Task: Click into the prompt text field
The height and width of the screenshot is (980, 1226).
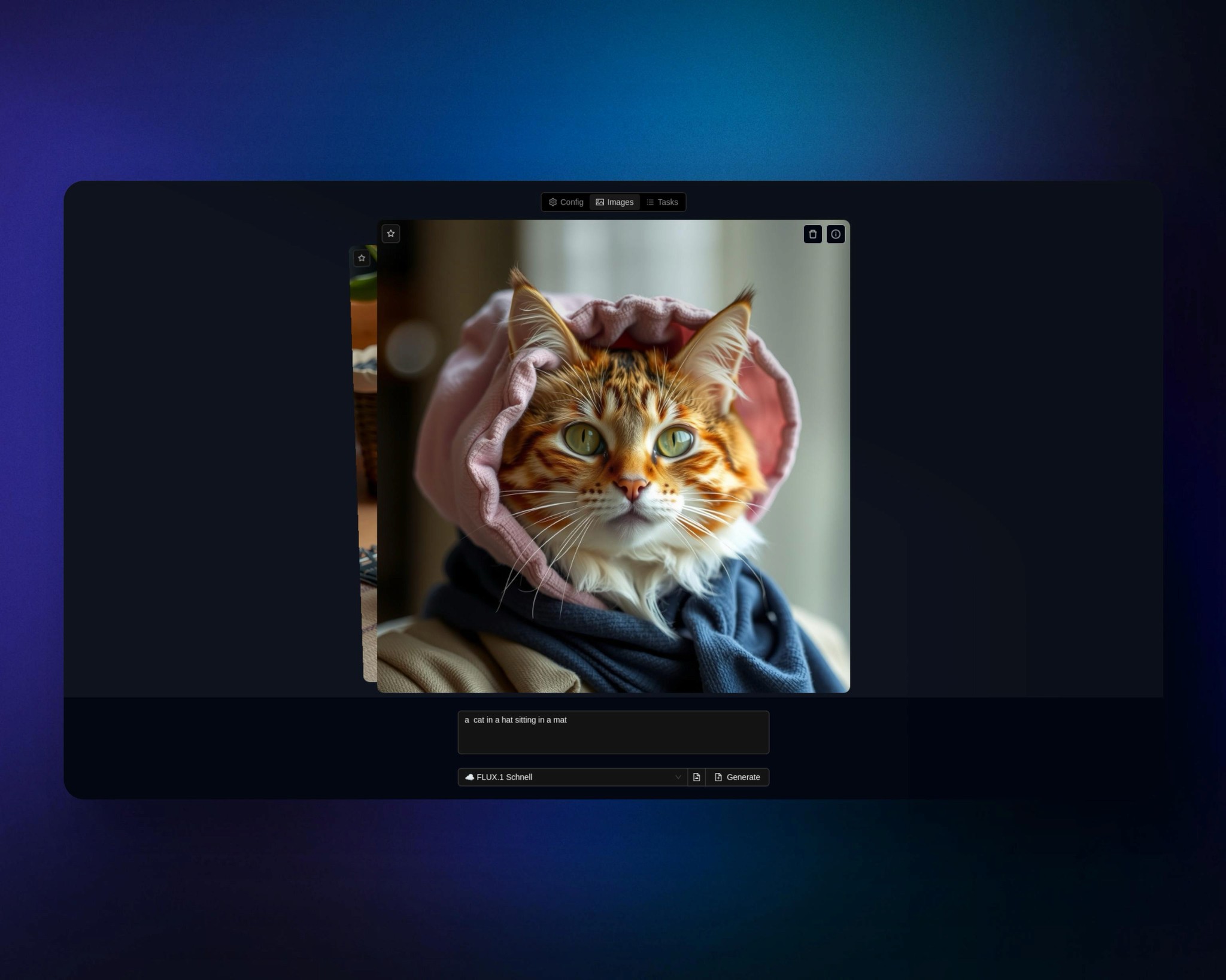Action: click(613, 739)
